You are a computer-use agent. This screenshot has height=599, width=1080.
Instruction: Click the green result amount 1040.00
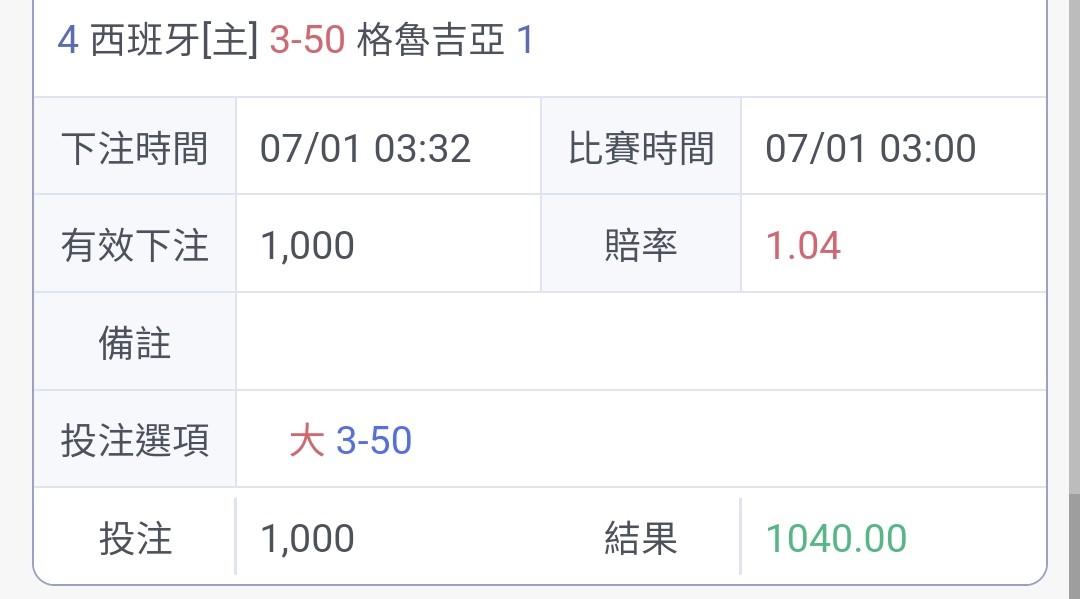[x=836, y=538]
